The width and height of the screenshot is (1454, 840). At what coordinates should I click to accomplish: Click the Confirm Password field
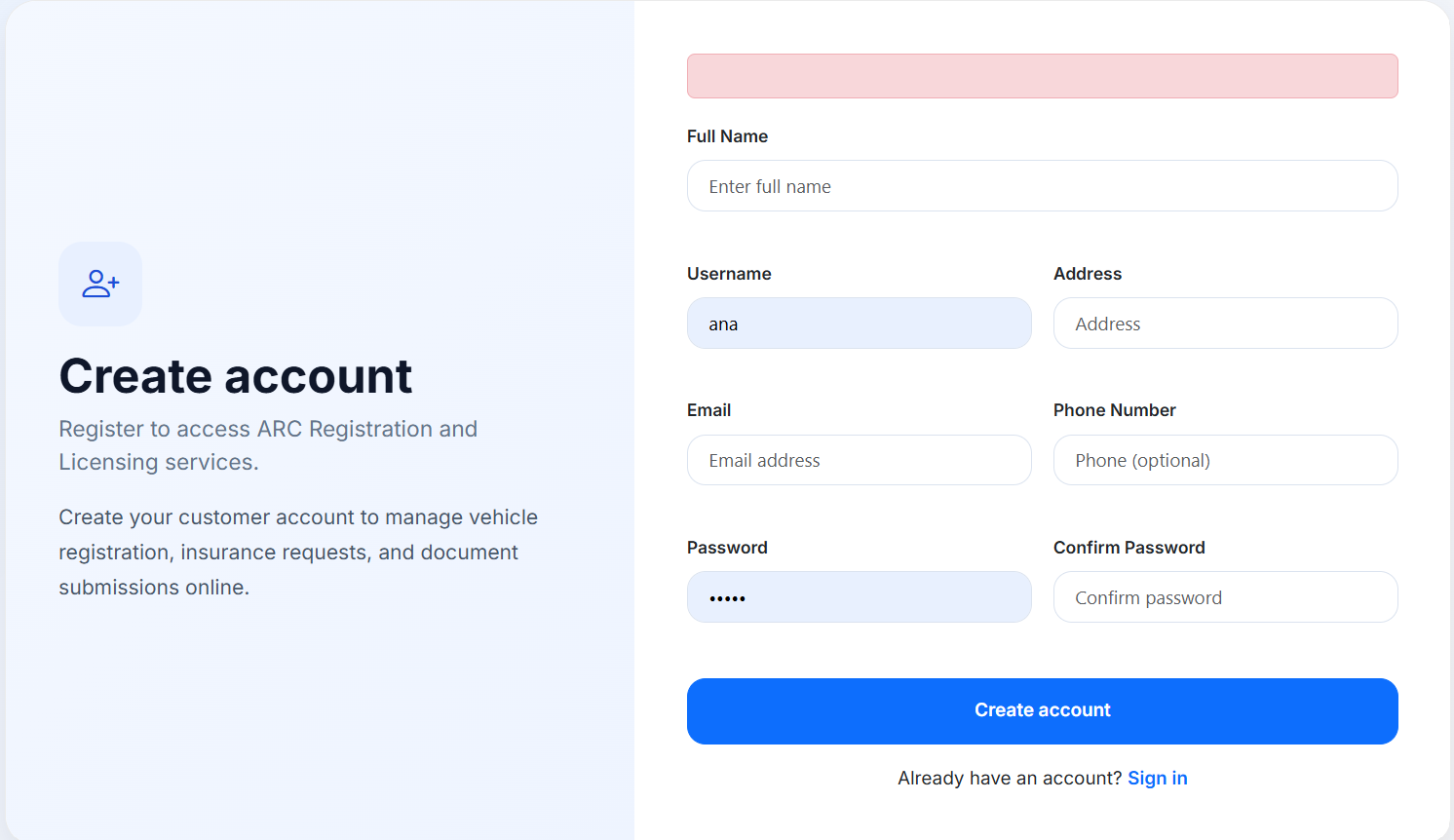[x=1225, y=596]
